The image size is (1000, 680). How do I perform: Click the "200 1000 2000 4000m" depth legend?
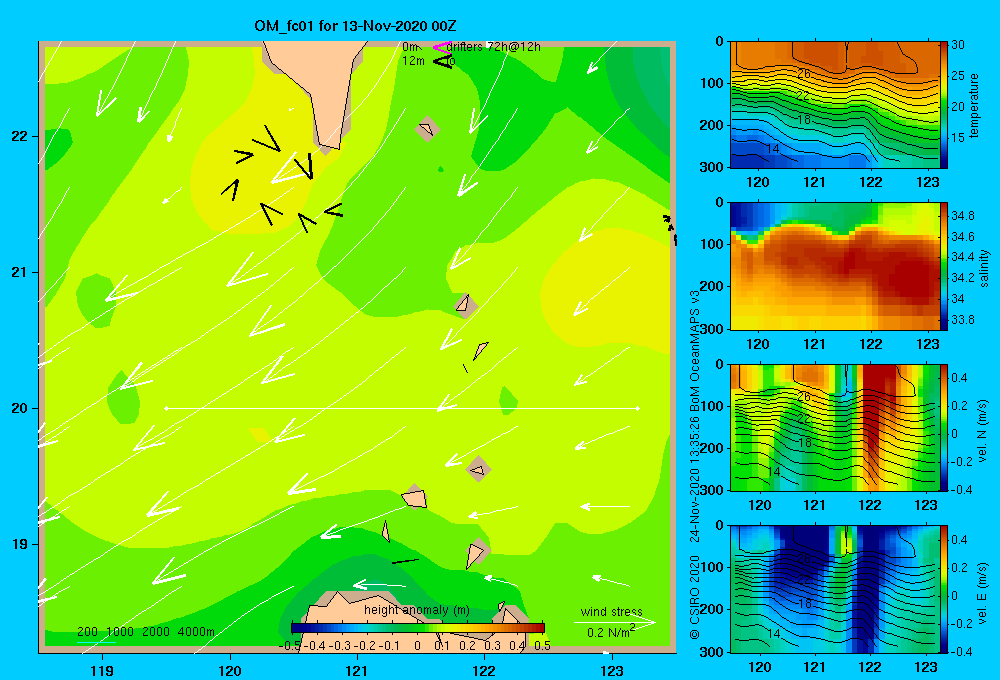tap(145, 632)
